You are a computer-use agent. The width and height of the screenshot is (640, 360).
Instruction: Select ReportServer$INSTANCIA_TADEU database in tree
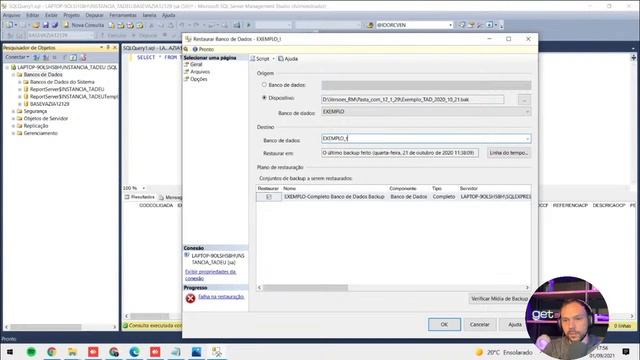[x=67, y=89]
